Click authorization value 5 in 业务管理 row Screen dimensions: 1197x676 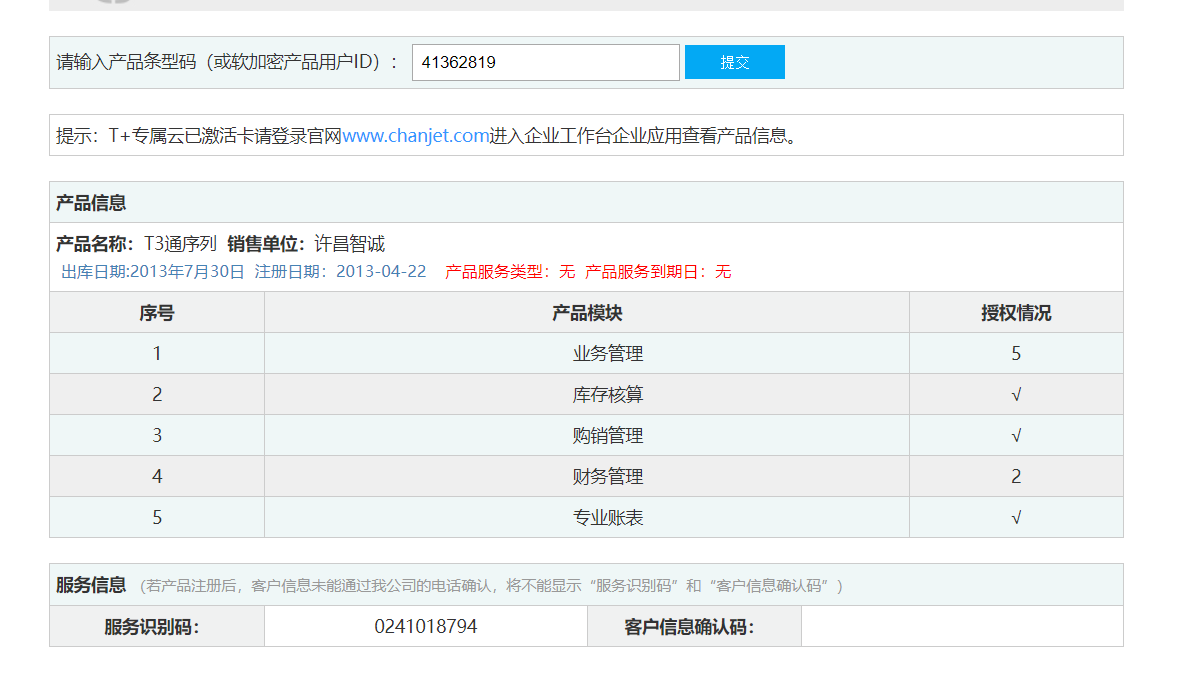[1016, 353]
